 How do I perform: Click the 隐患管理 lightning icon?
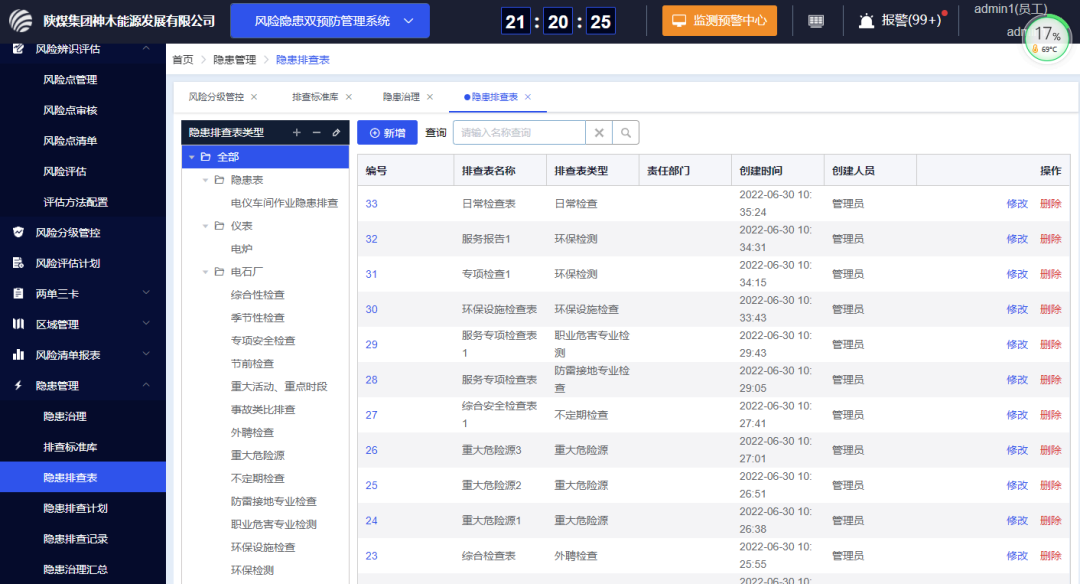point(19,386)
